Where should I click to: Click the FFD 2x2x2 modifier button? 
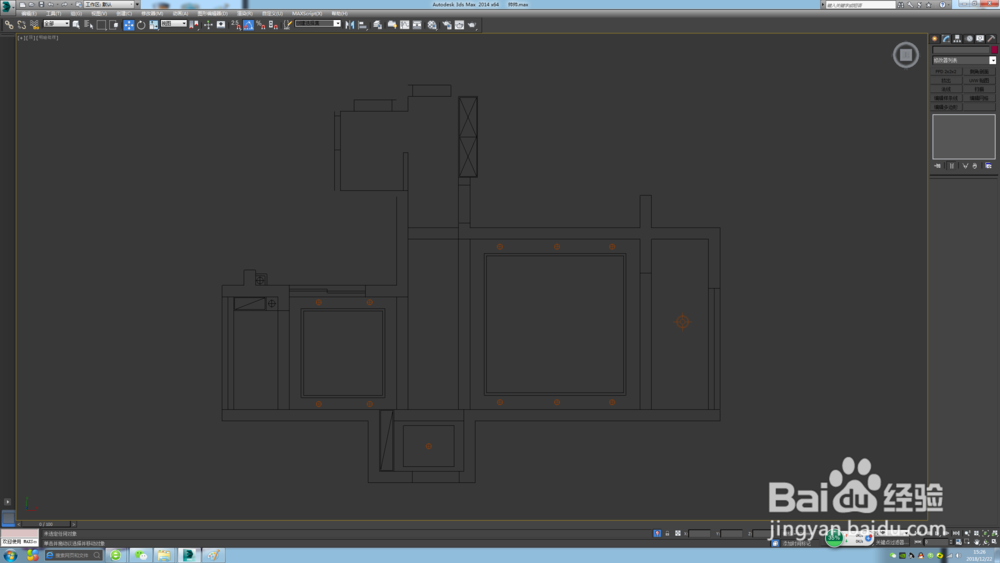pos(946,71)
